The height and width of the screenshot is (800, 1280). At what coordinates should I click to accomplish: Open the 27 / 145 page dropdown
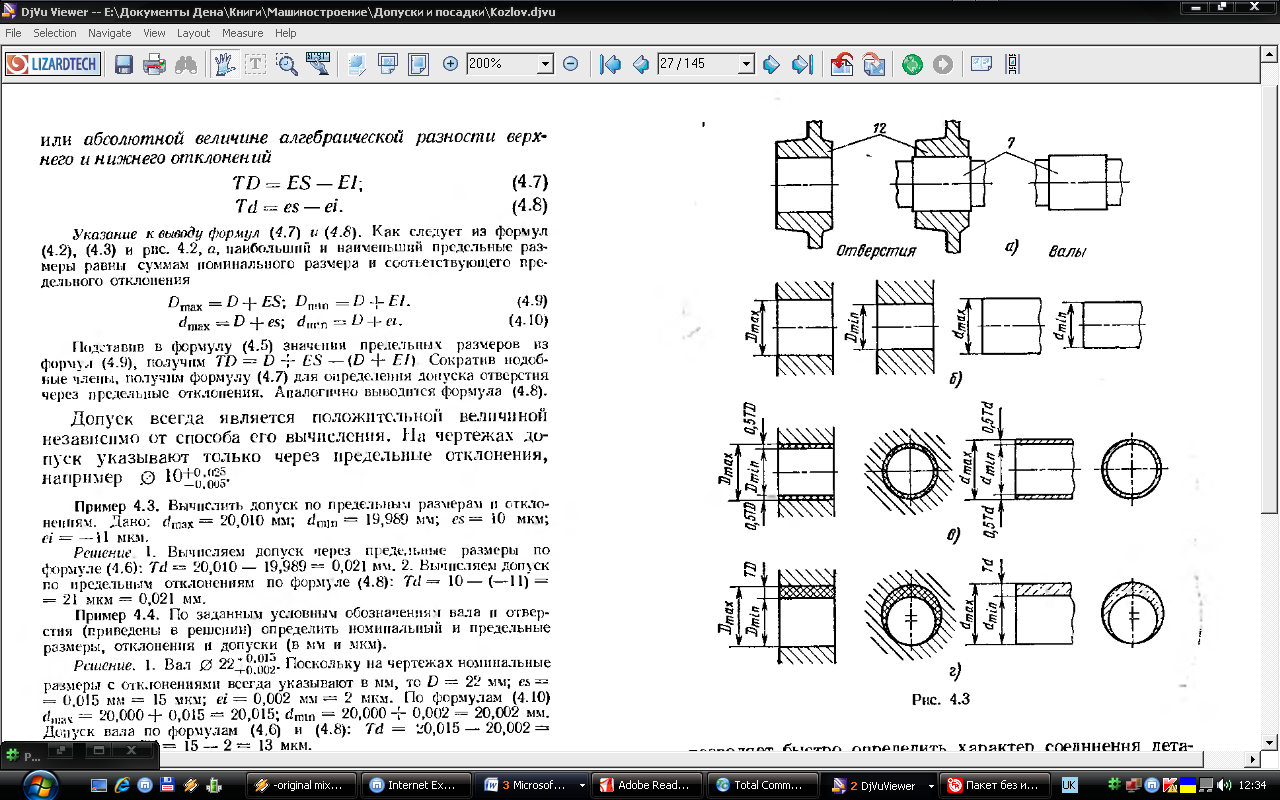[746, 64]
